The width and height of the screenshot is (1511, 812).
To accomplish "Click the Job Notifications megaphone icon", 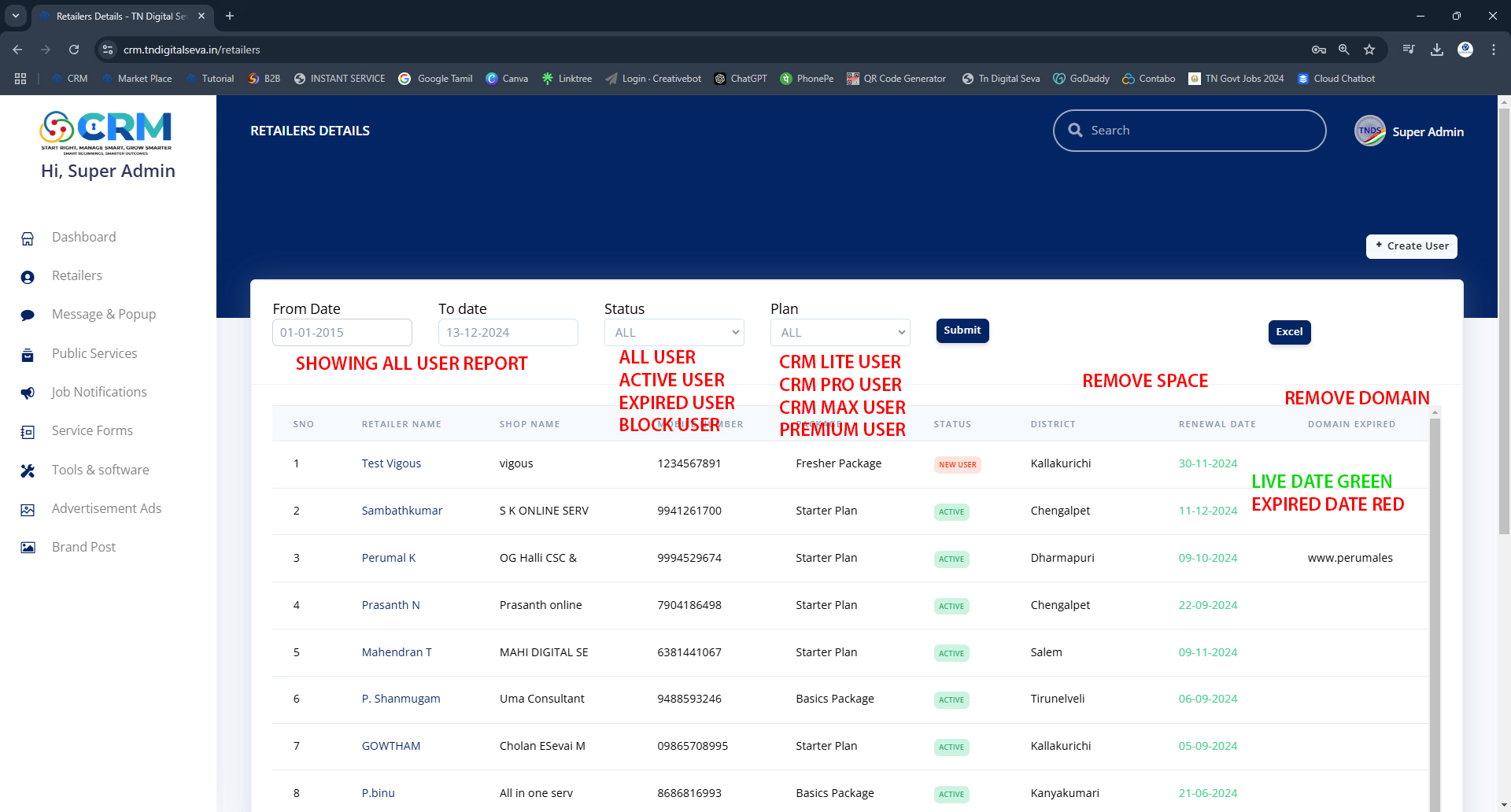I will tap(28, 393).
